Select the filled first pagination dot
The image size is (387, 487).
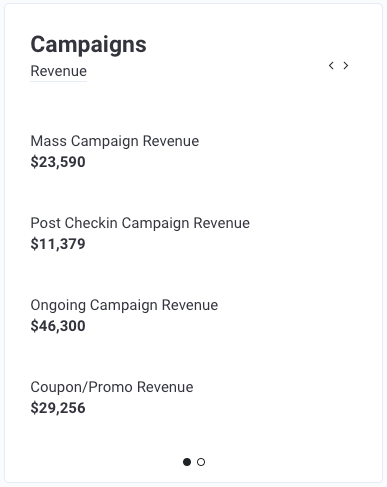click(187, 462)
